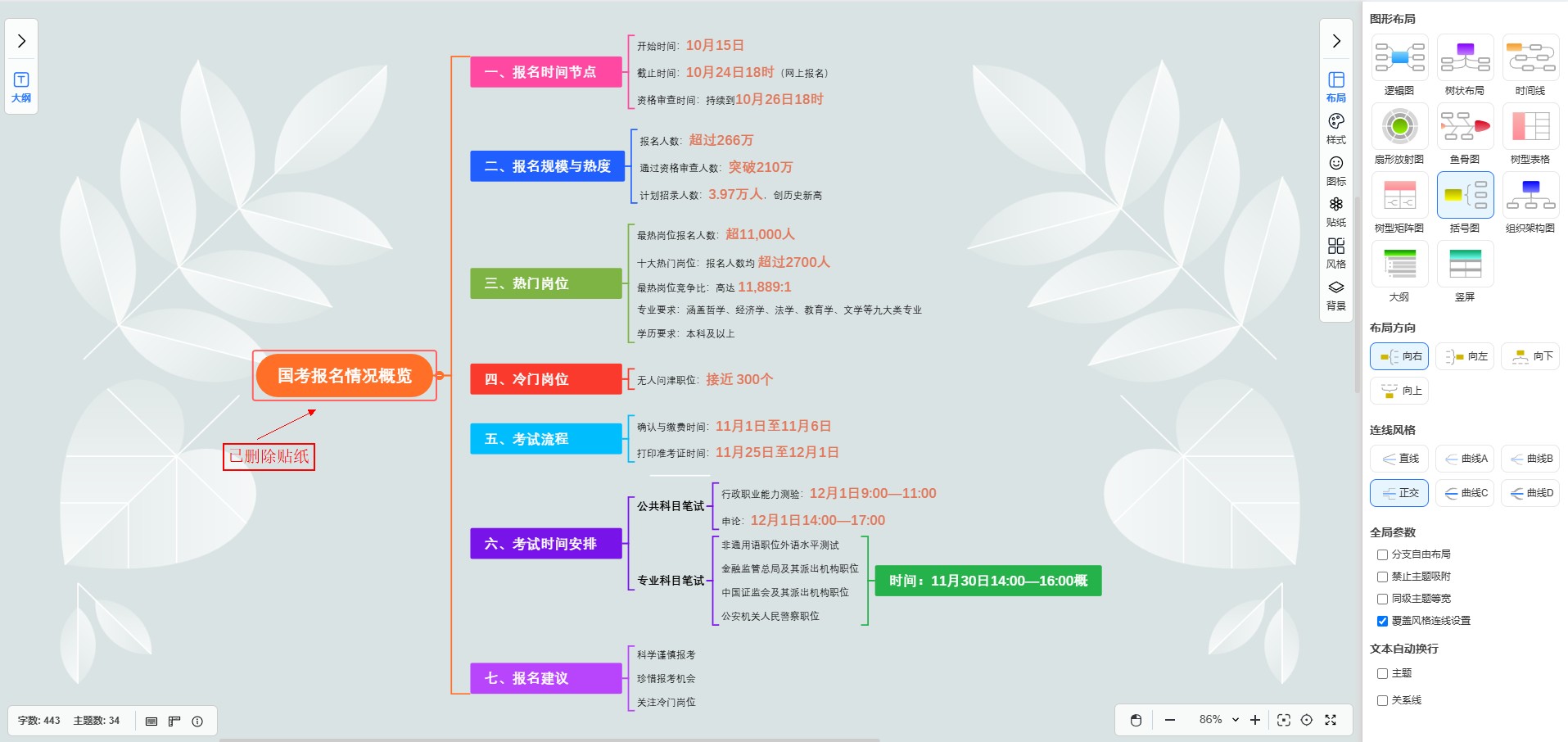Expand the left outline panel arrow
The height and width of the screenshot is (742, 1568).
[21, 41]
